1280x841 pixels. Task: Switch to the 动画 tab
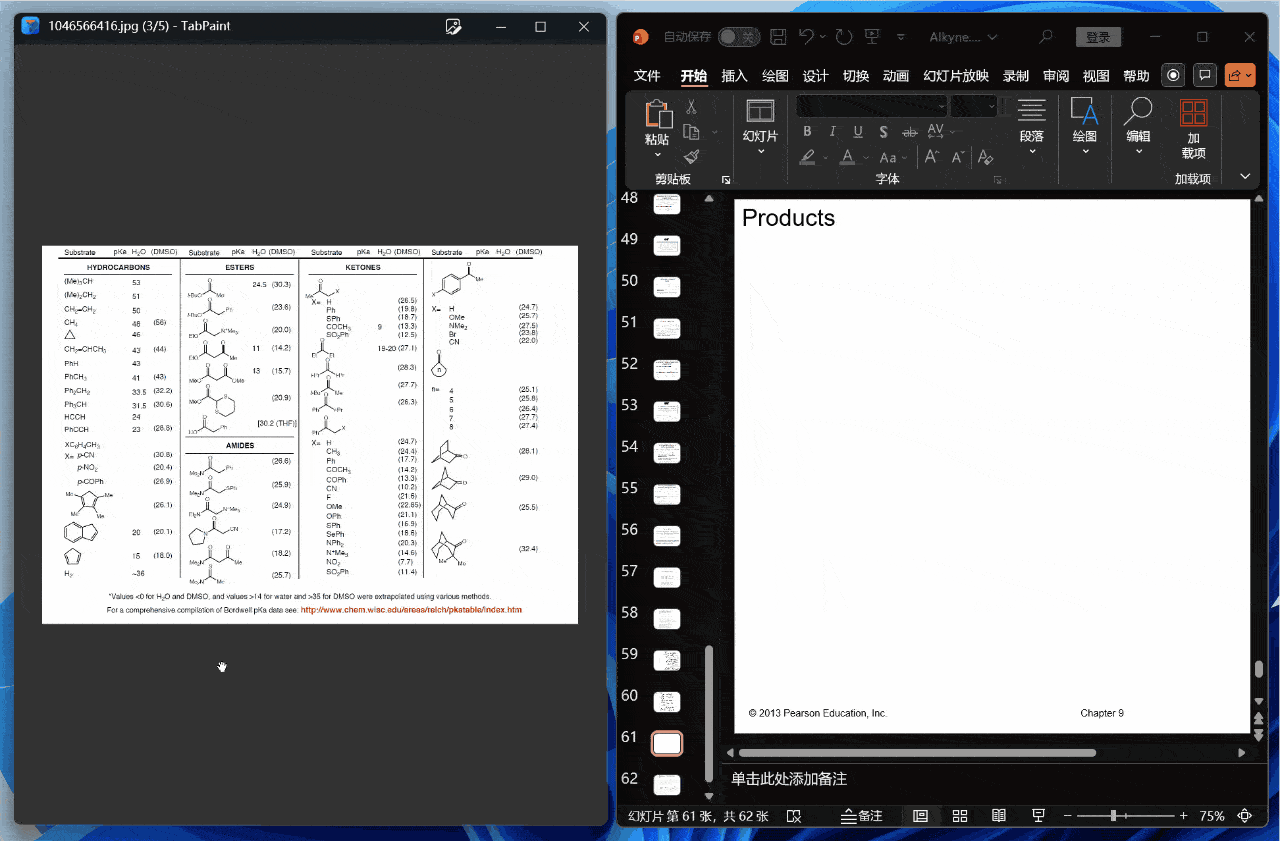(x=896, y=76)
